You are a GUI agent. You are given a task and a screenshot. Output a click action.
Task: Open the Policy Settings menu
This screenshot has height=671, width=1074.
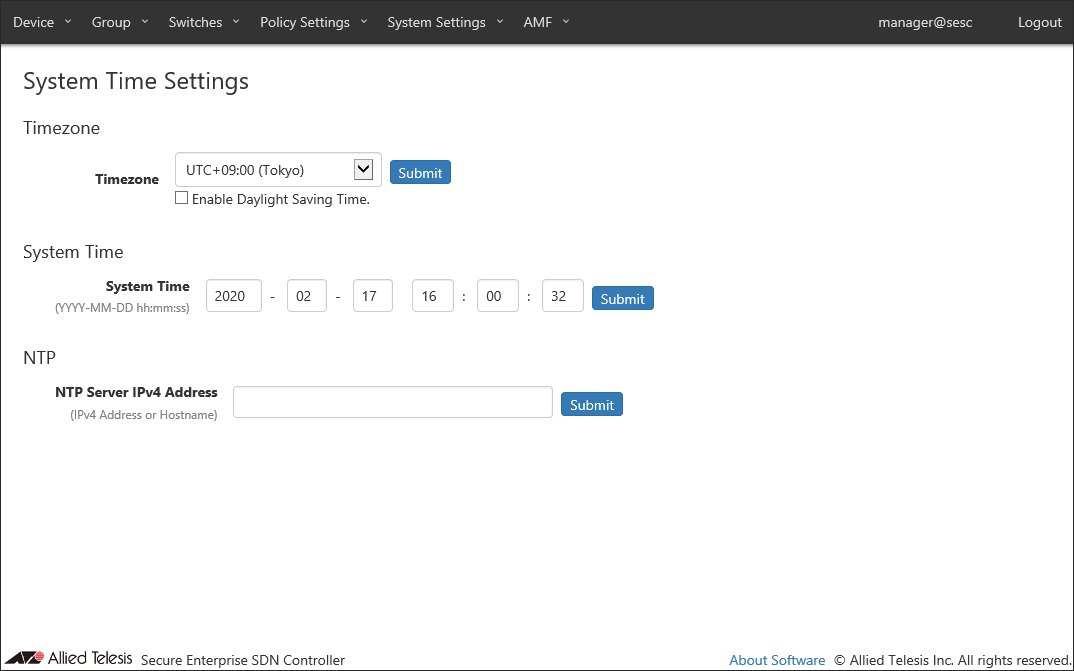[x=313, y=22]
